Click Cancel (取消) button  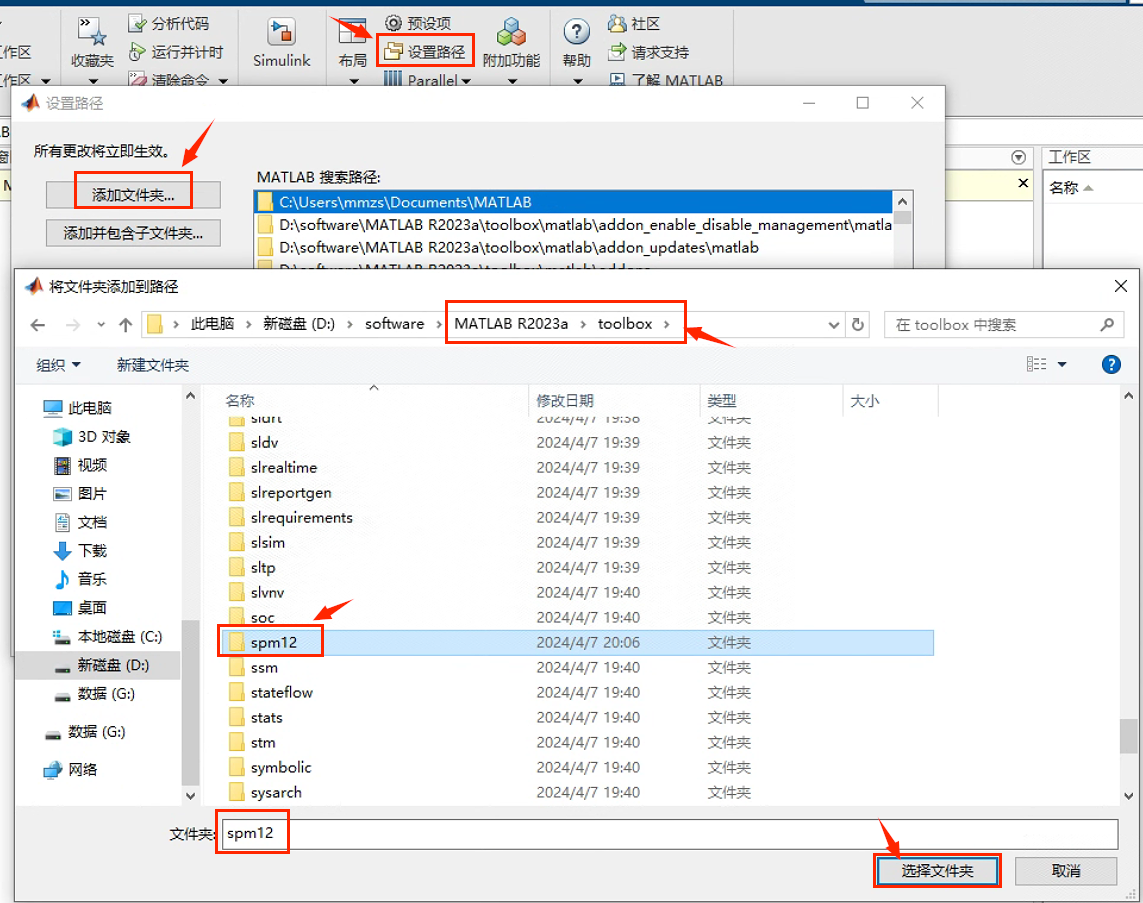pyautogui.click(x=1066, y=871)
